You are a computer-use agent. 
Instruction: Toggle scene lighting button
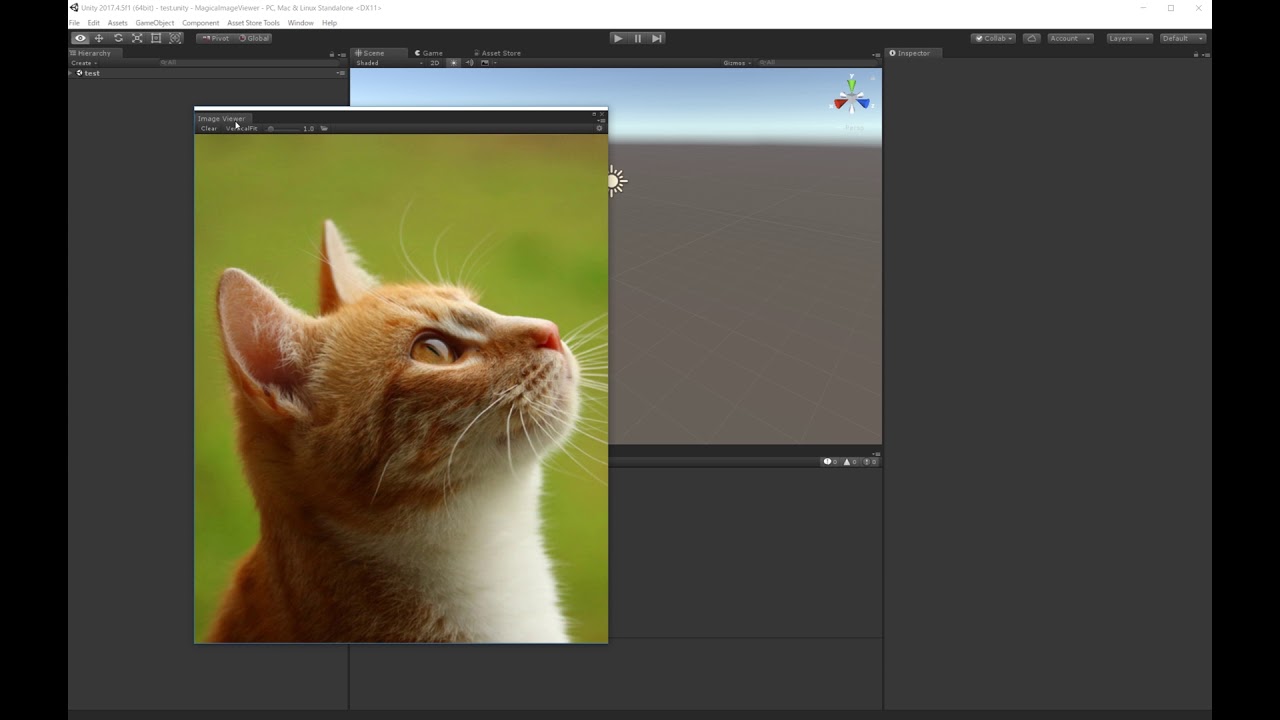pyautogui.click(x=453, y=63)
